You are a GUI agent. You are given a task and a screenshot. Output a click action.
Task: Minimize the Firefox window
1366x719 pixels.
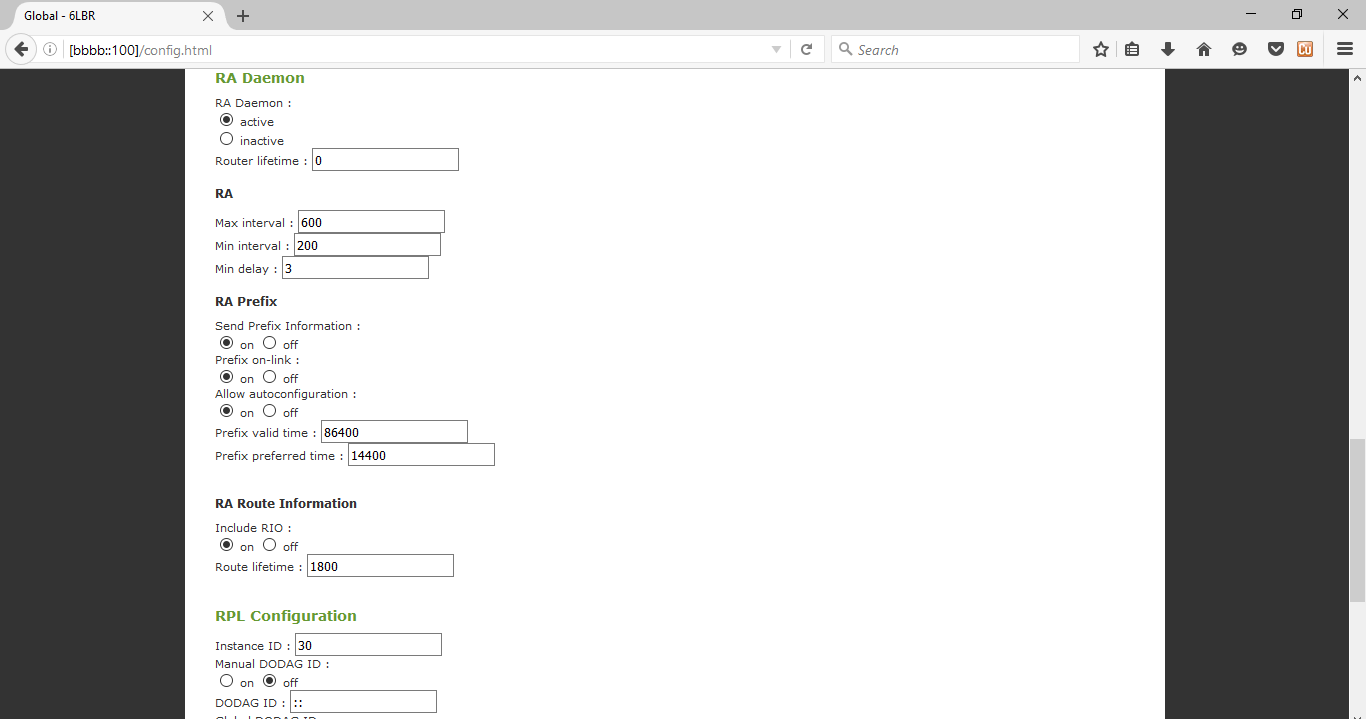(1251, 14)
